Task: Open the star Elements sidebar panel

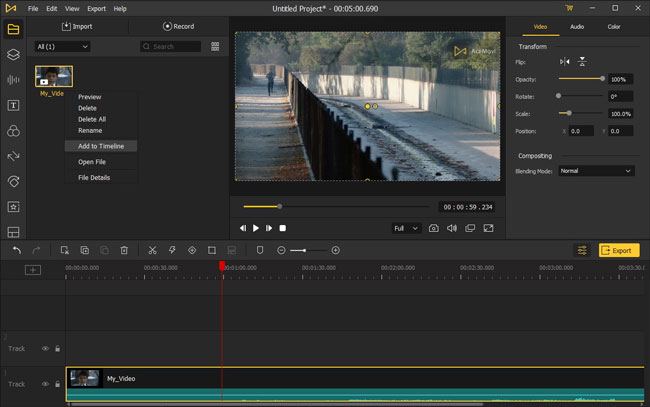Action: coord(13,207)
